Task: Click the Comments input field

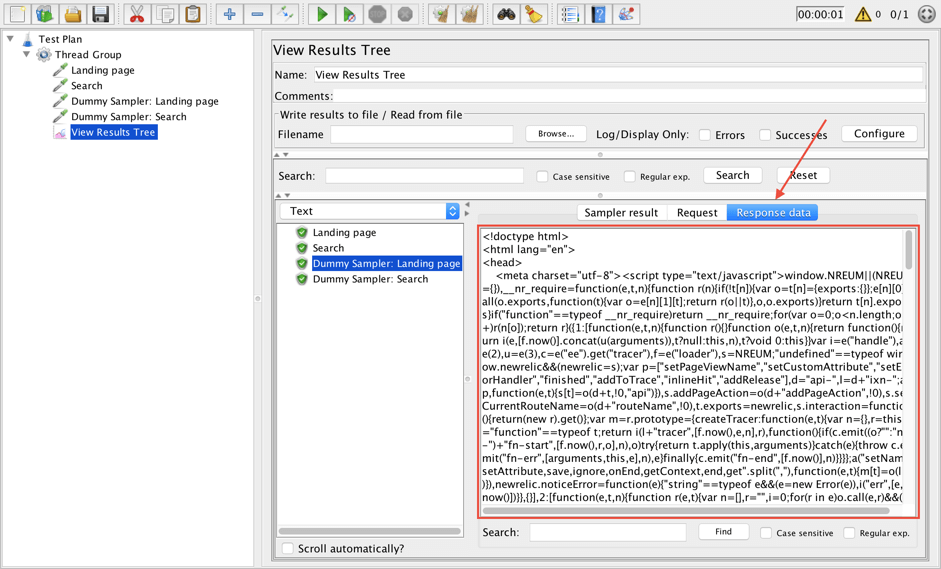Action: coord(630,96)
